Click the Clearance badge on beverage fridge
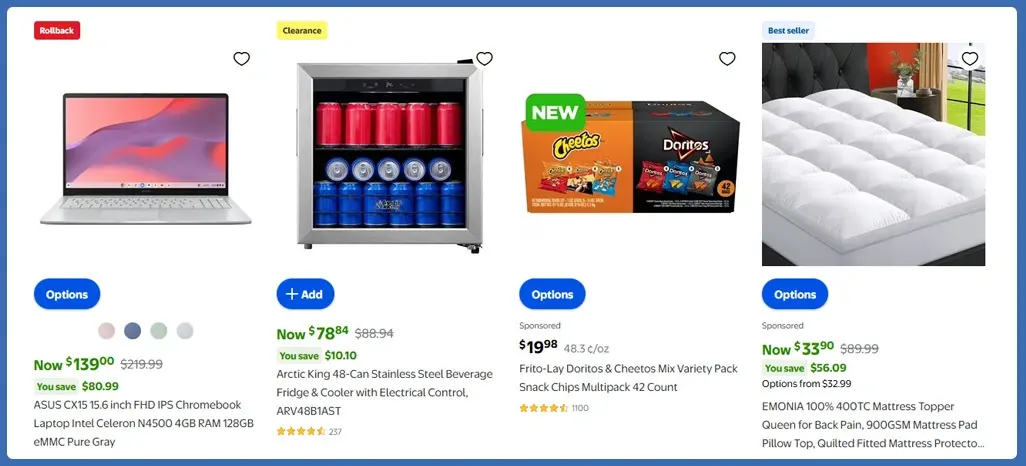The height and width of the screenshot is (466, 1026). pyautogui.click(x=302, y=30)
